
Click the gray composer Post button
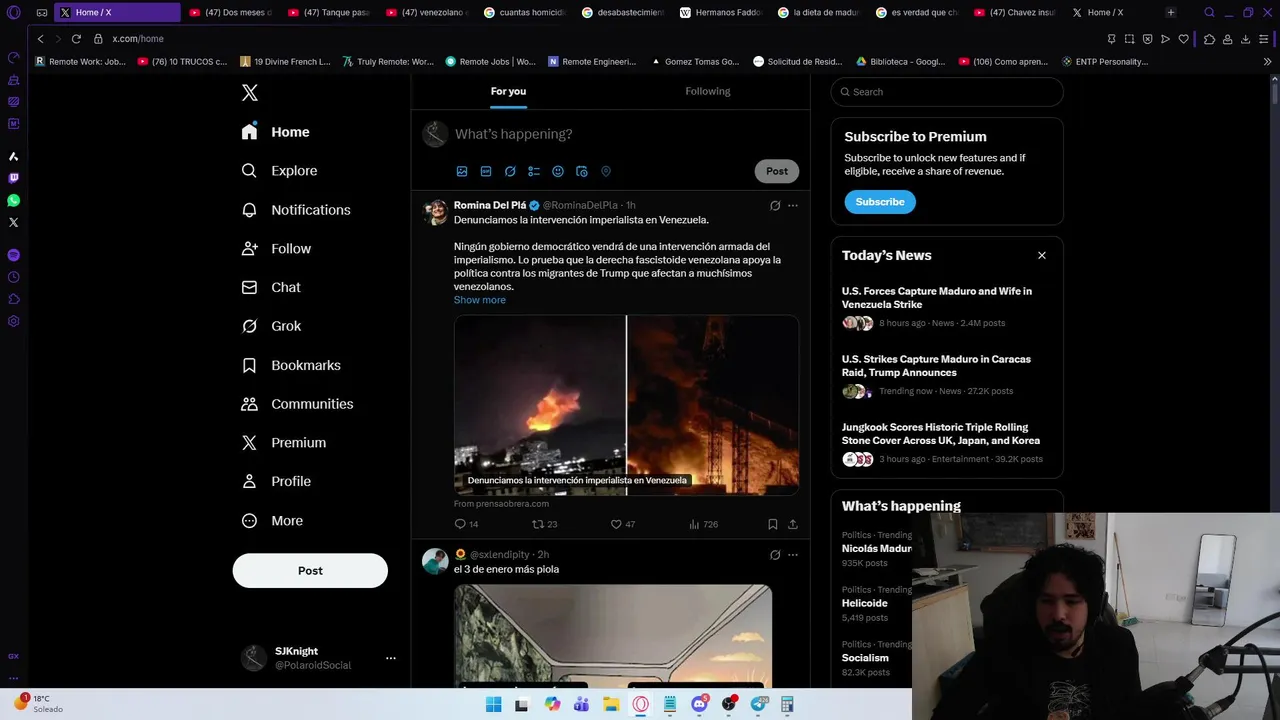tap(777, 171)
